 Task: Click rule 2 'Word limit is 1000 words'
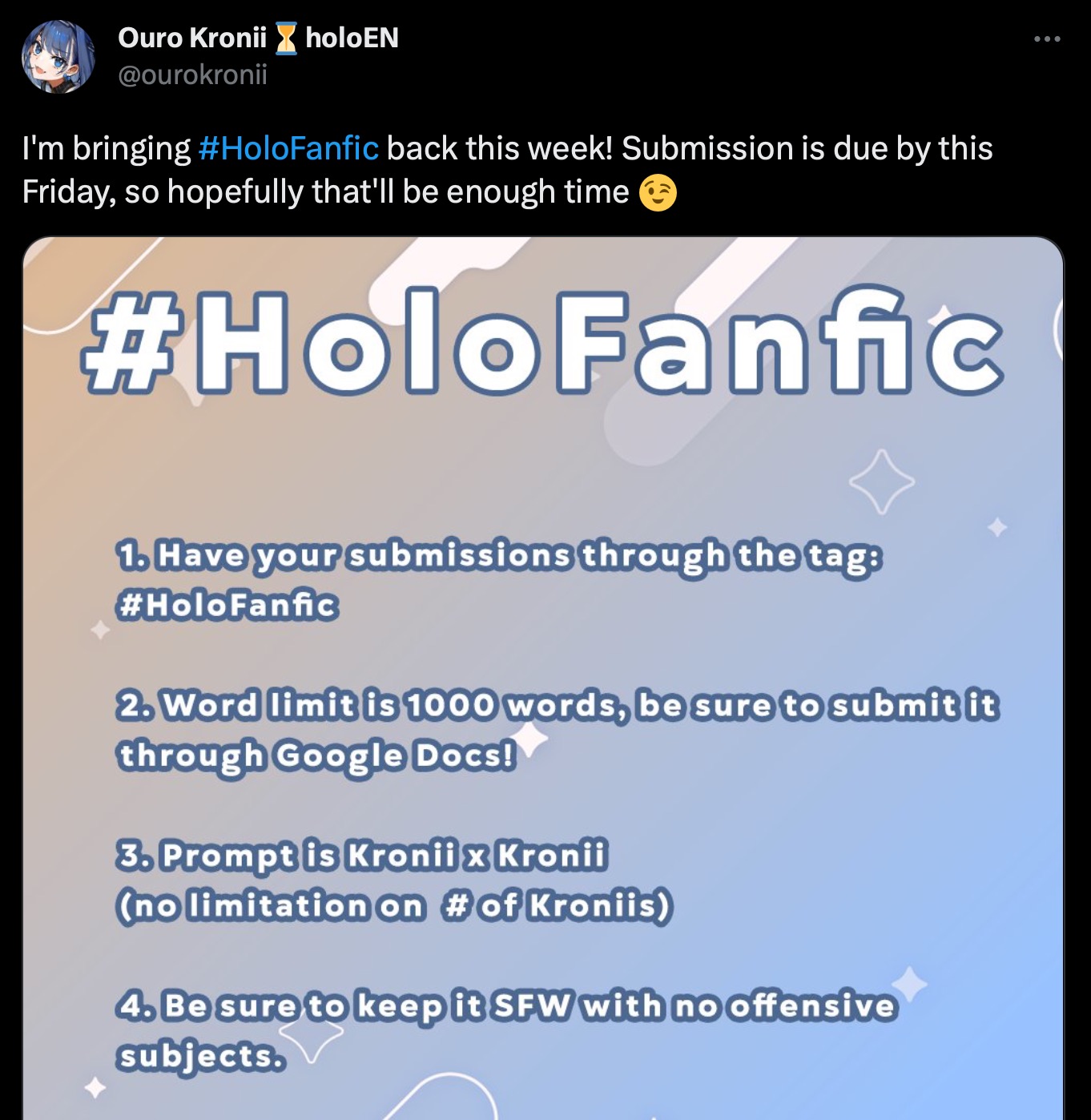coord(558,705)
